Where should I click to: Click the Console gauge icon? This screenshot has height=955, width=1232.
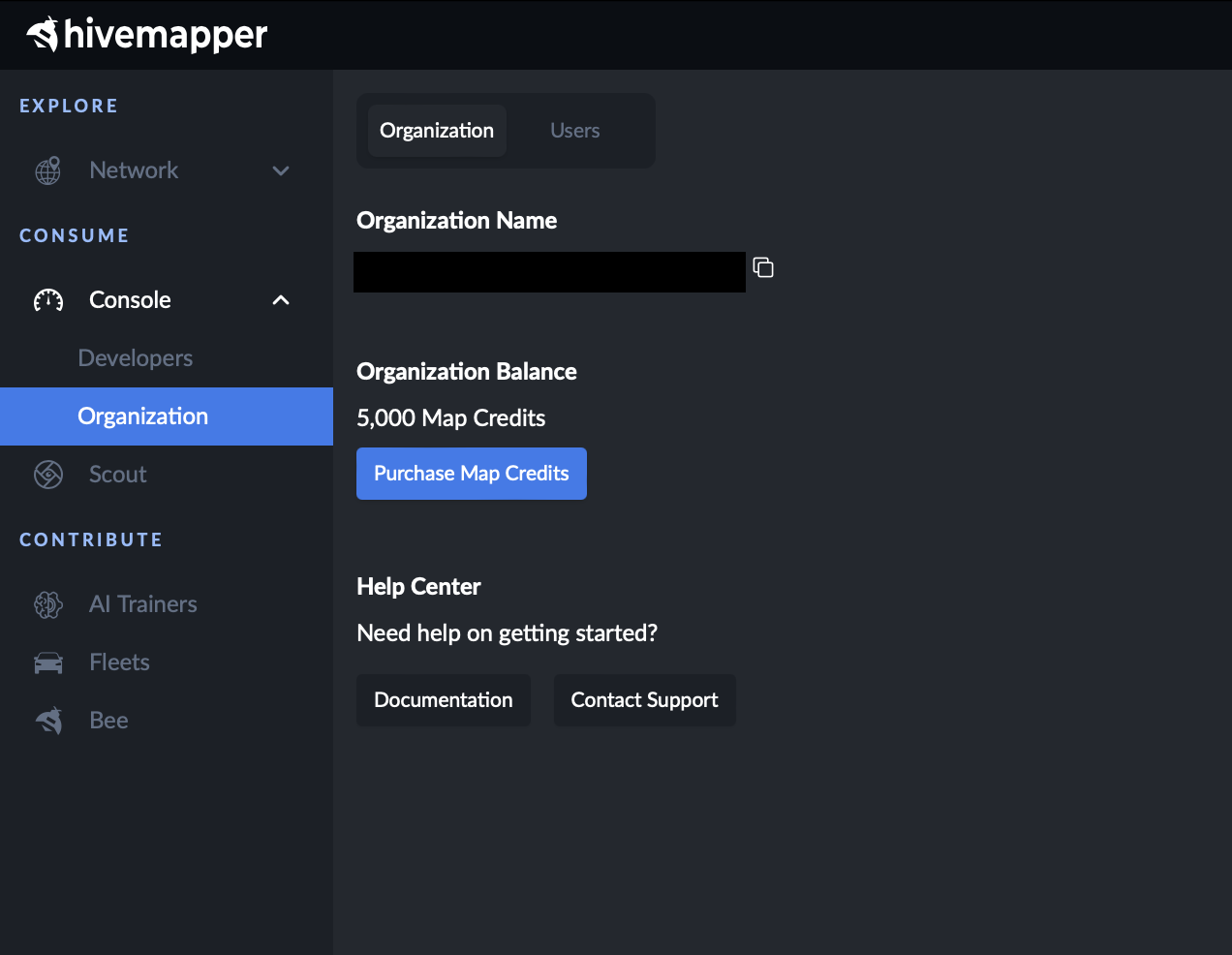48,300
